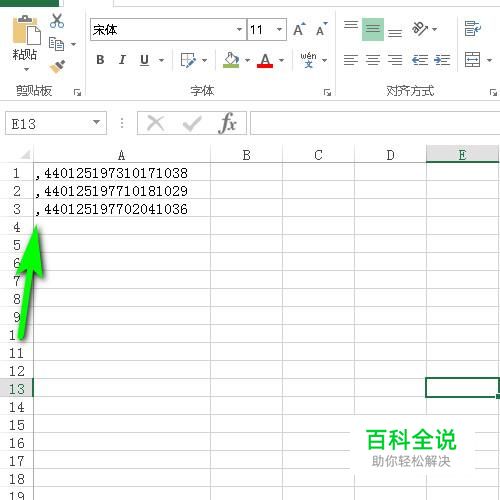Toggle Wrap Text icon

click(473, 29)
